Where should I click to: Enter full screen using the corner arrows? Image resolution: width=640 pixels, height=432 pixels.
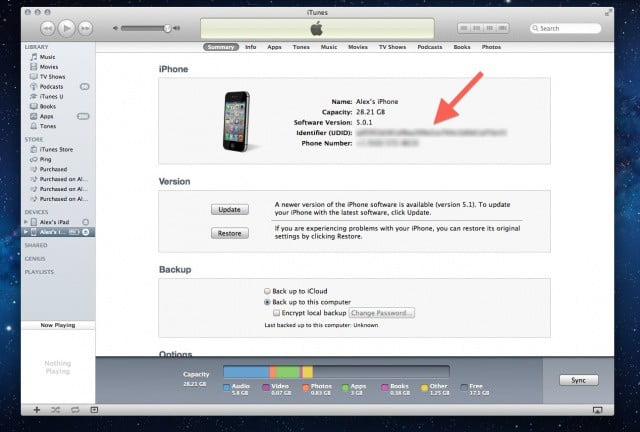608,13
